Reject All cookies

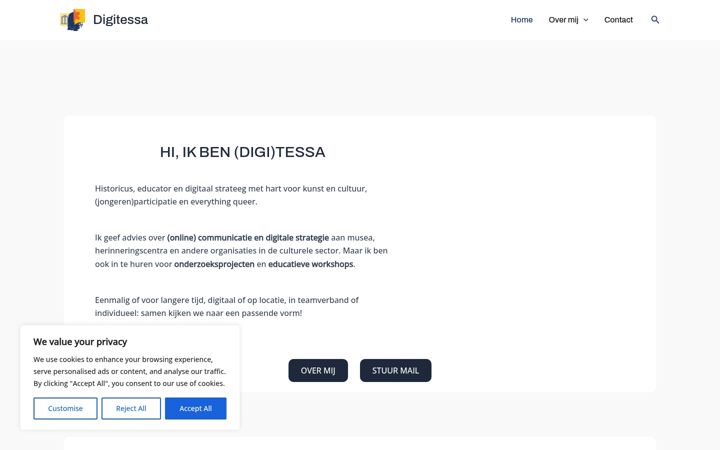[x=131, y=408]
